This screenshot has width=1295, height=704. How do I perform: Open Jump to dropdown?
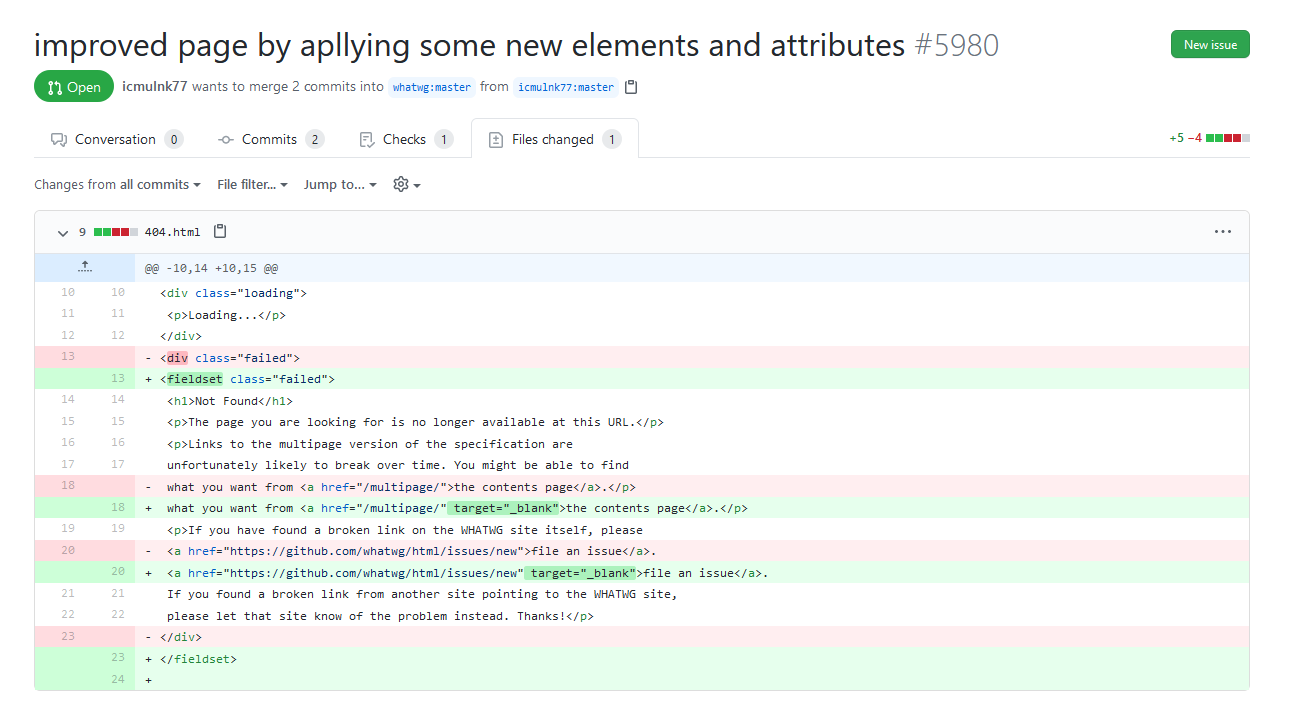pos(340,184)
